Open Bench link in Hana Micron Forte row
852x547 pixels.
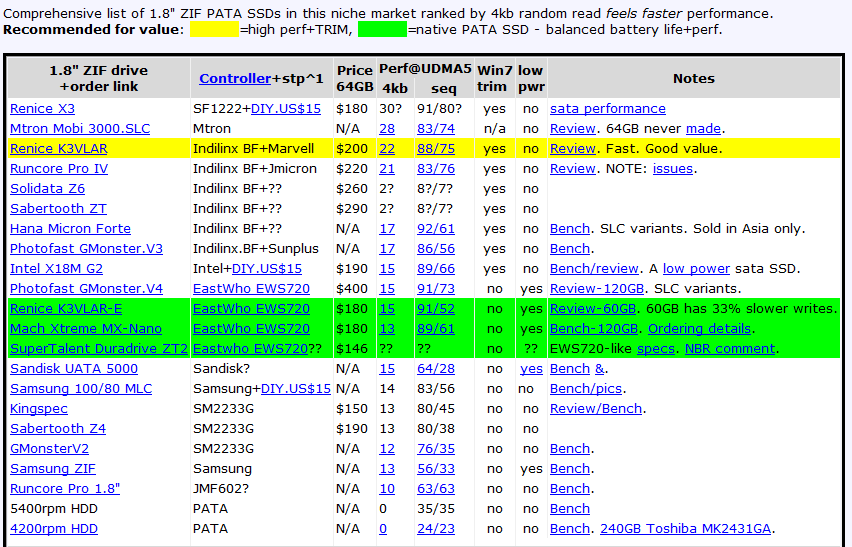569,229
